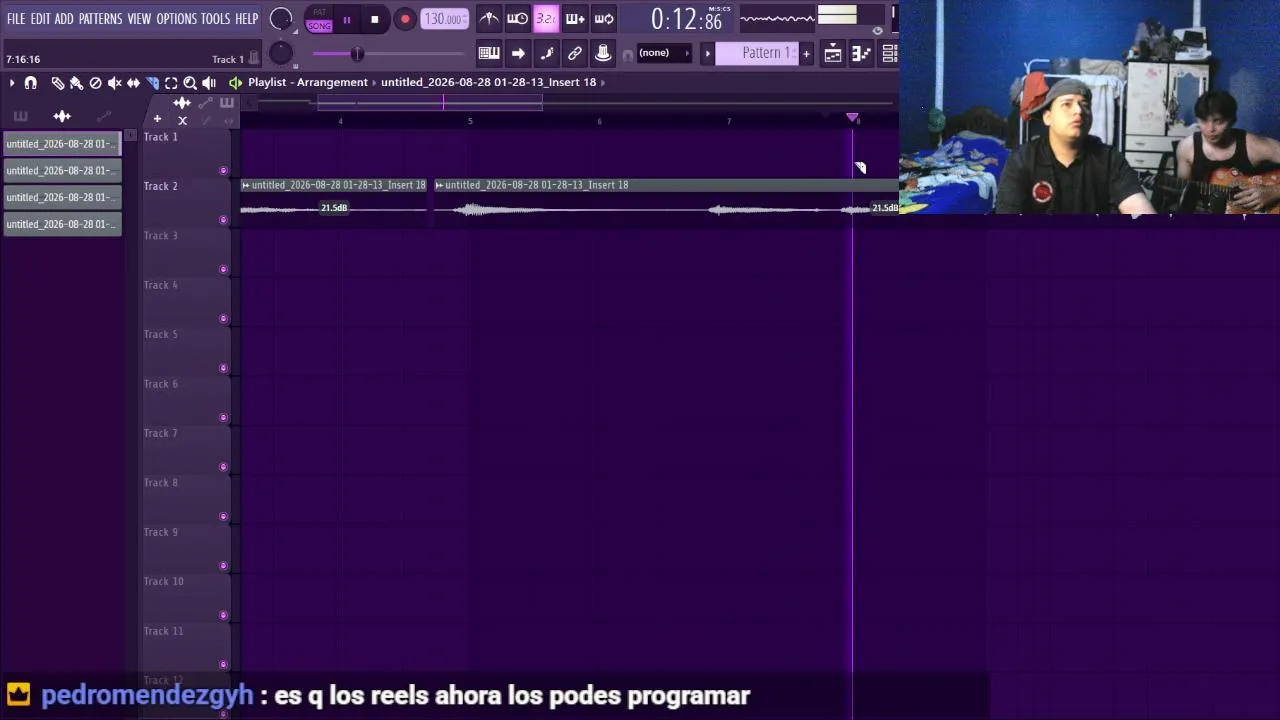Open the OPTIONS menu

pos(176,19)
